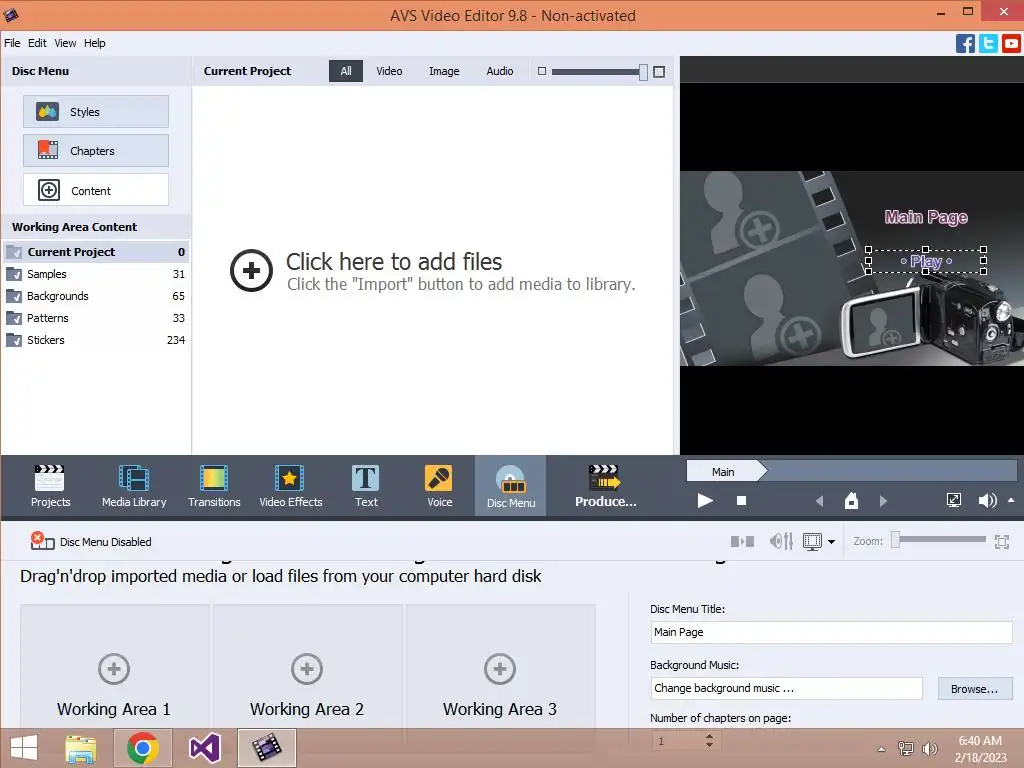Open the Voice recording tool
The height and width of the screenshot is (768, 1024).
click(x=439, y=486)
